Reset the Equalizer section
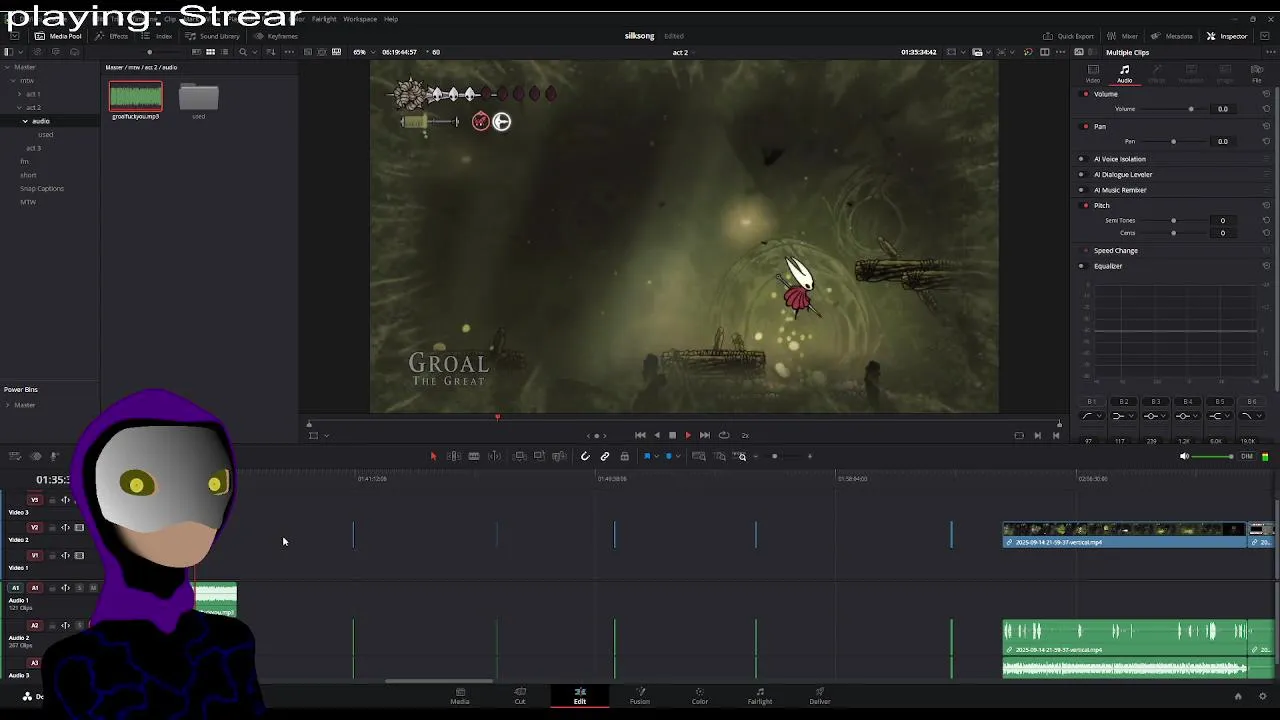Screen dimensions: 1280x720 (x=1268, y=266)
